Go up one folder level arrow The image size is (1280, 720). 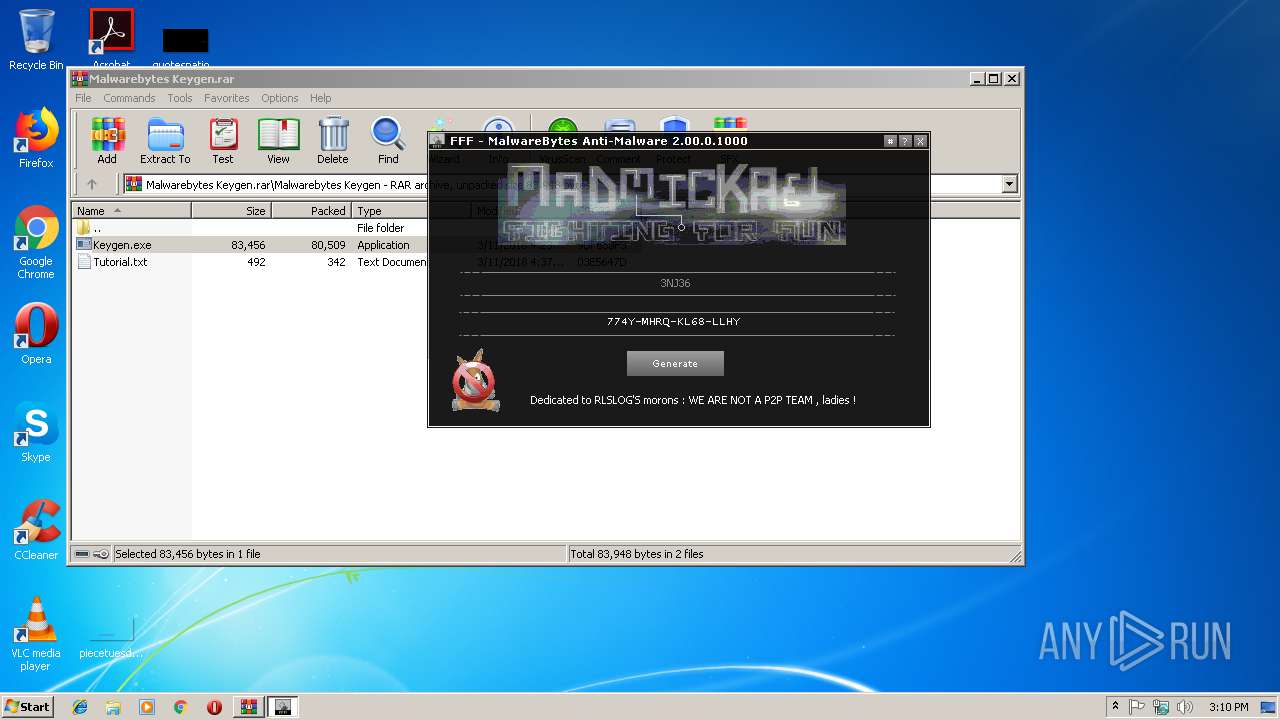coord(92,184)
